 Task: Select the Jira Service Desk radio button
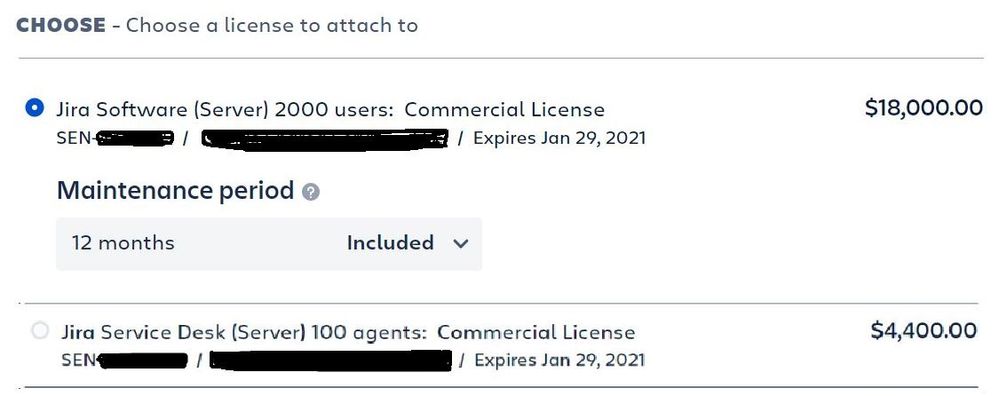coord(40,331)
